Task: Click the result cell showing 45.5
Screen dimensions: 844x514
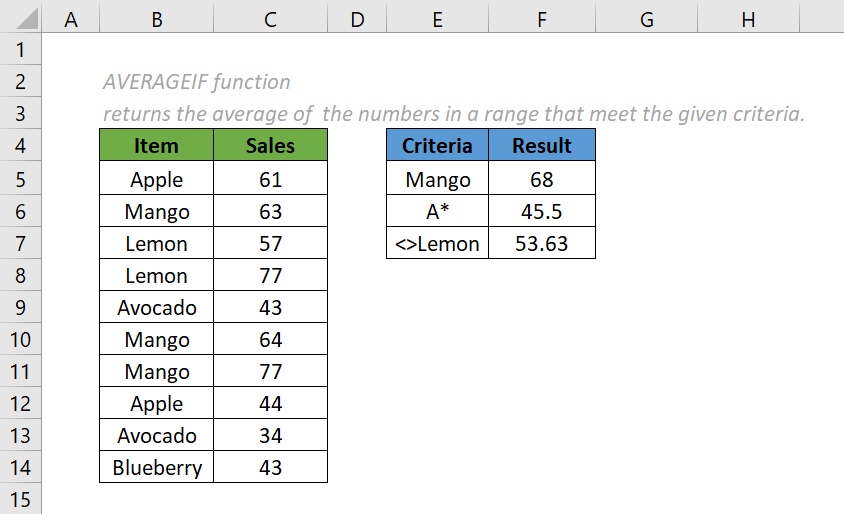Action: (541, 211)
